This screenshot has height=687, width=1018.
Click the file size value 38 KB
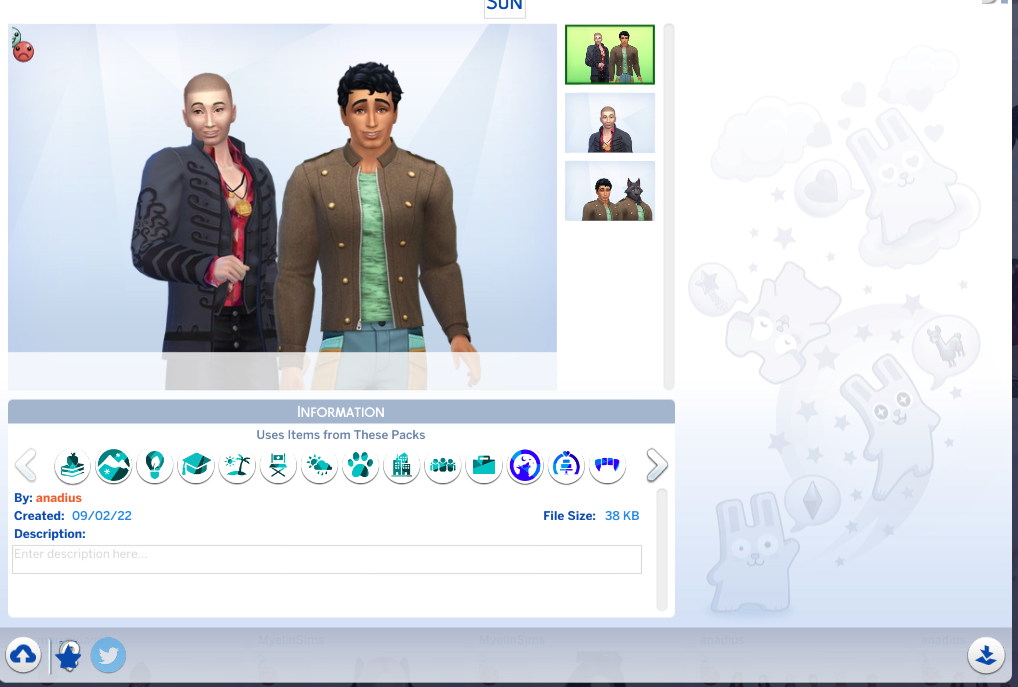(622, 516)
